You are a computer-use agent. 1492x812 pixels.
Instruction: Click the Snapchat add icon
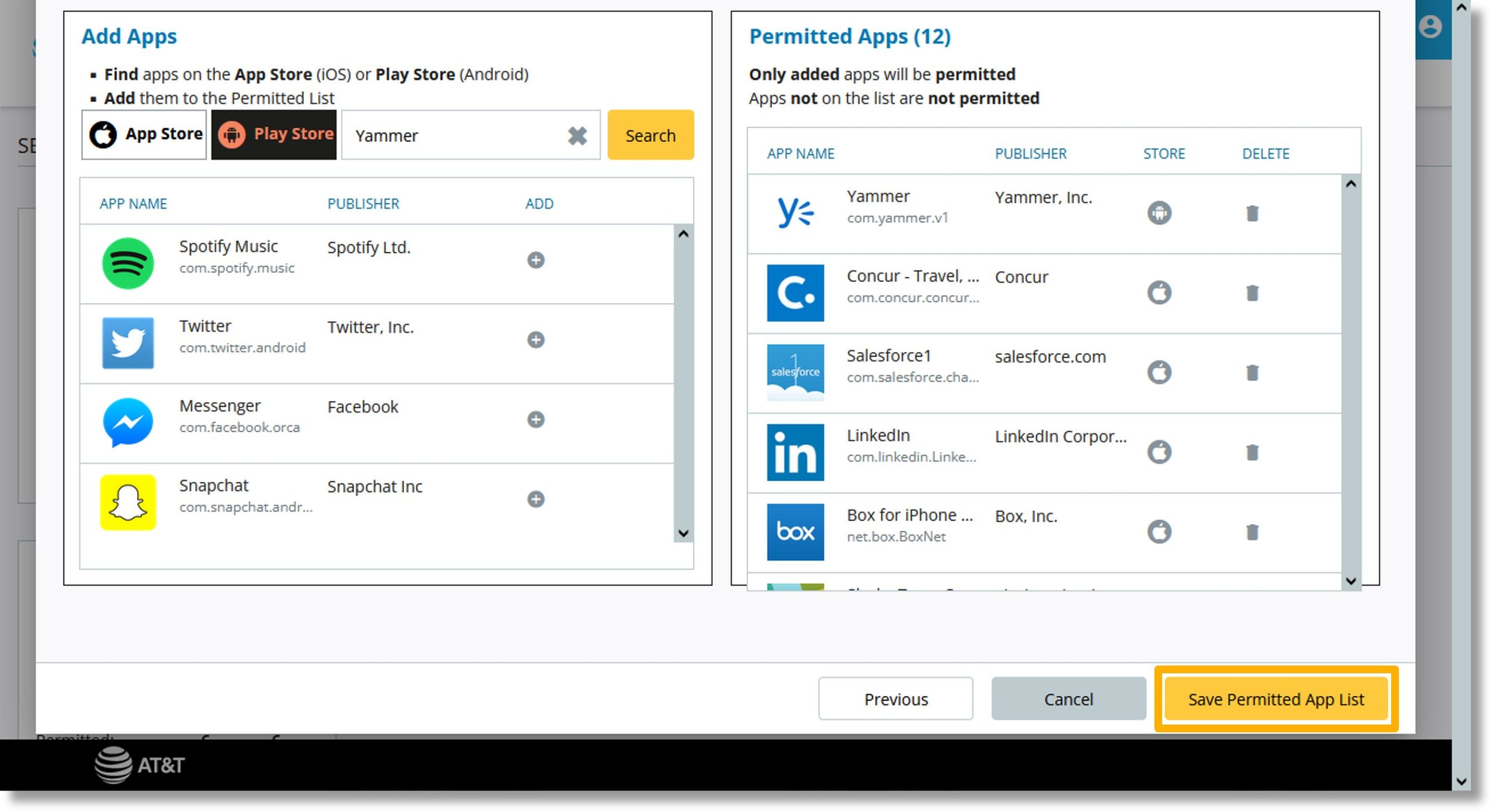pyautogui.click(x=535, y=499)
